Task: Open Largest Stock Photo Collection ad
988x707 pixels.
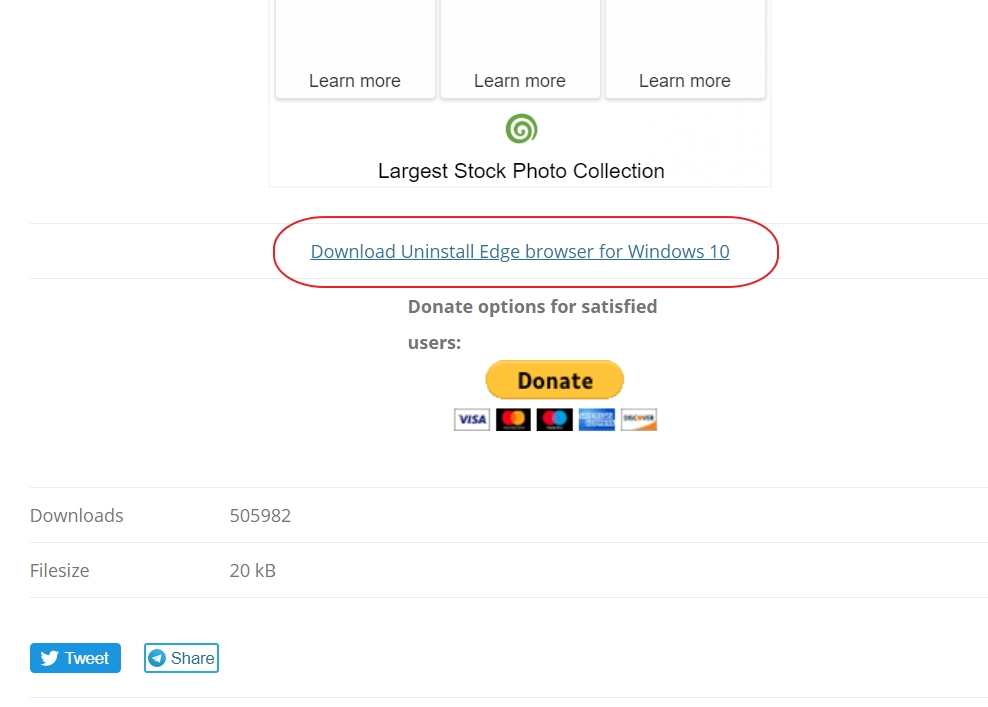Action: coord(521,171)
